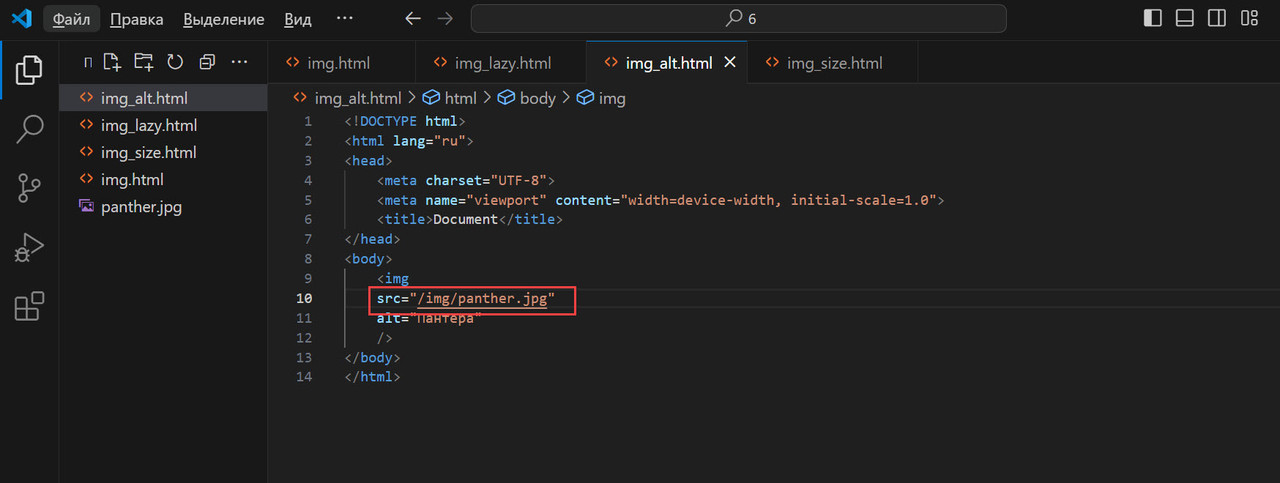Image resolution: width=1280 pixels, height=483 pixels.
Task: Close the img_alt.html tab
Action: pyautogui.click(x=730, y=63)
